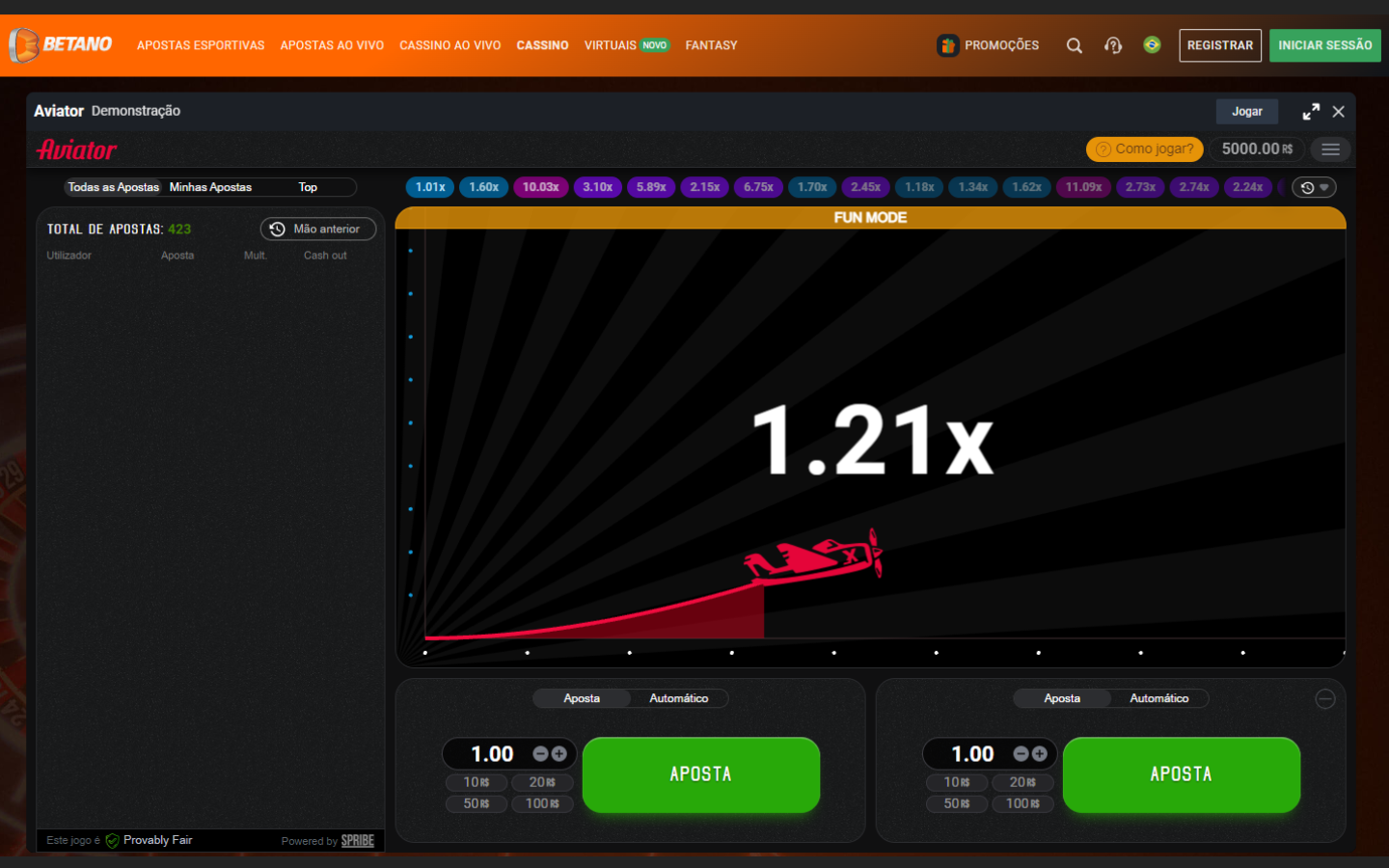Click the Powered by Spribe logo
Viewport: 1389px width, 868px height.
click(x=358, y=841)
